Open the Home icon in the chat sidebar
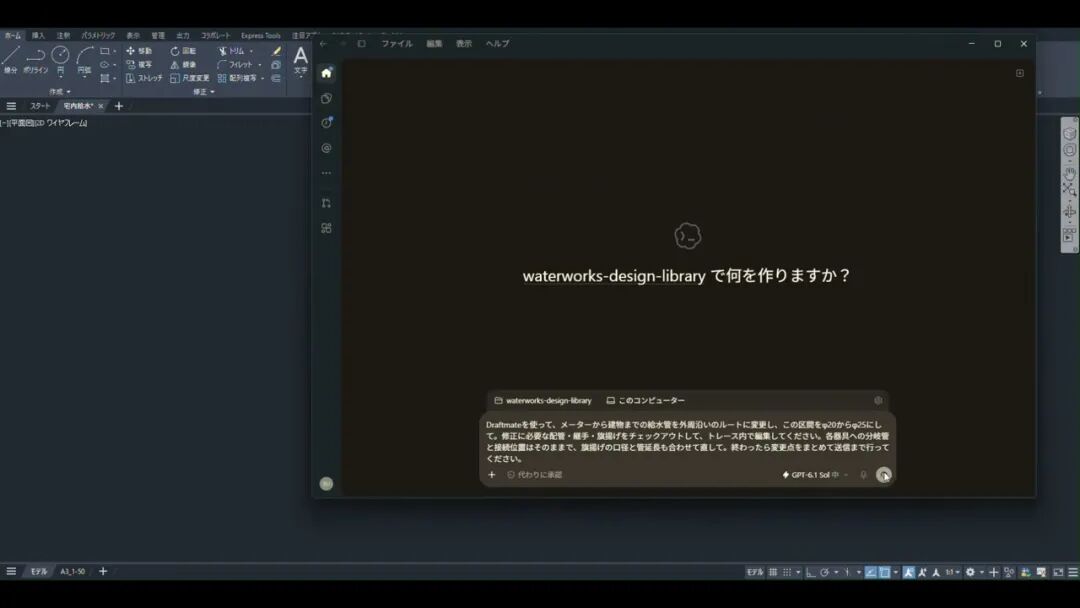This screenshot has height=608, width=1080. click(x=326, y=73)
